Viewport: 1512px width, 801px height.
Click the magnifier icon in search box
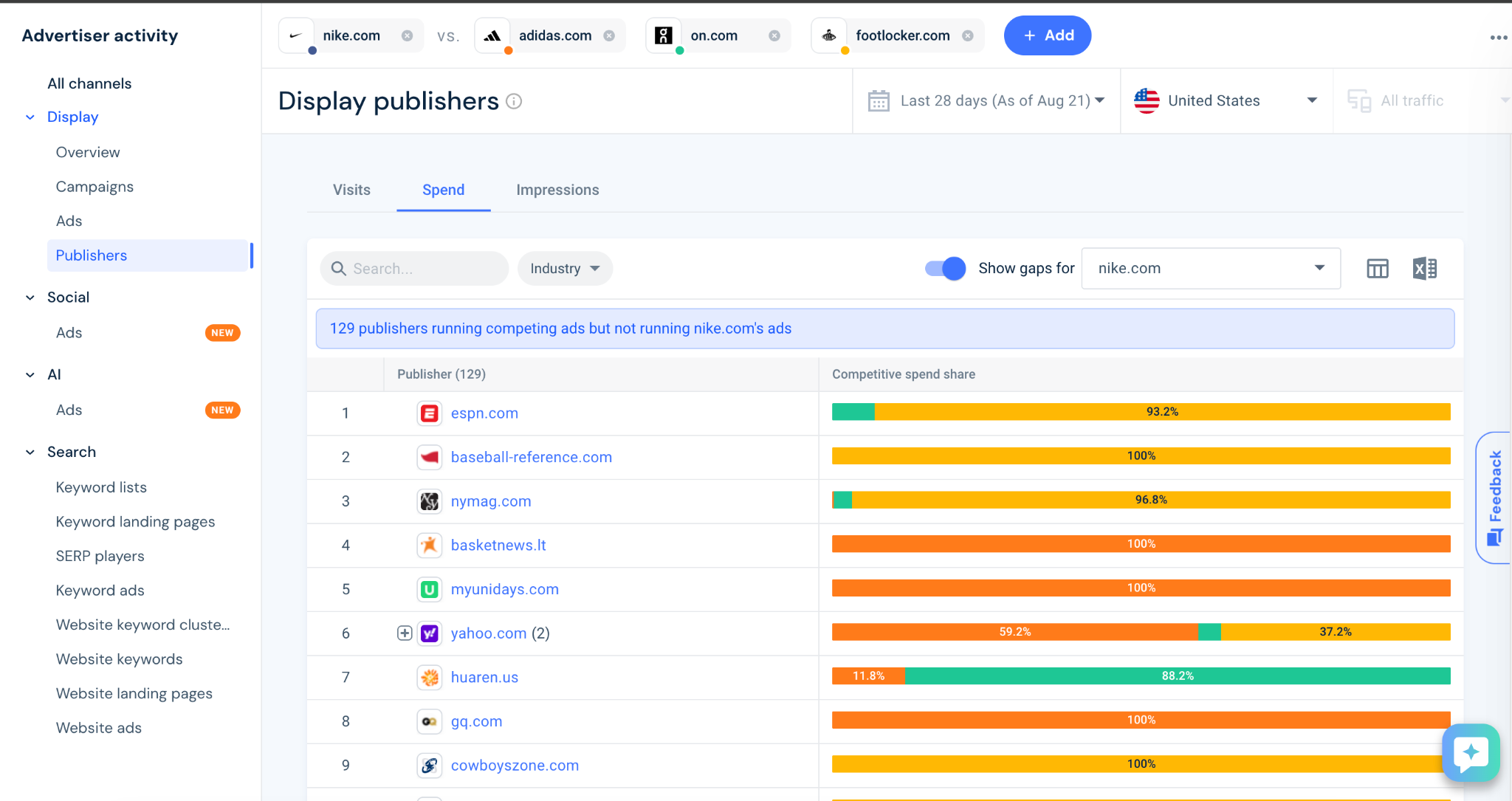coord(339,269)
